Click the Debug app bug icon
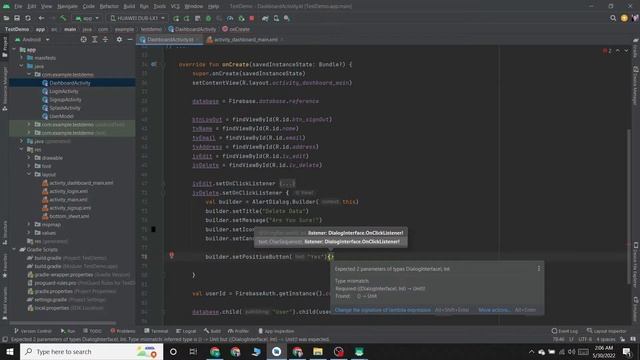 [x=209, y=18]
